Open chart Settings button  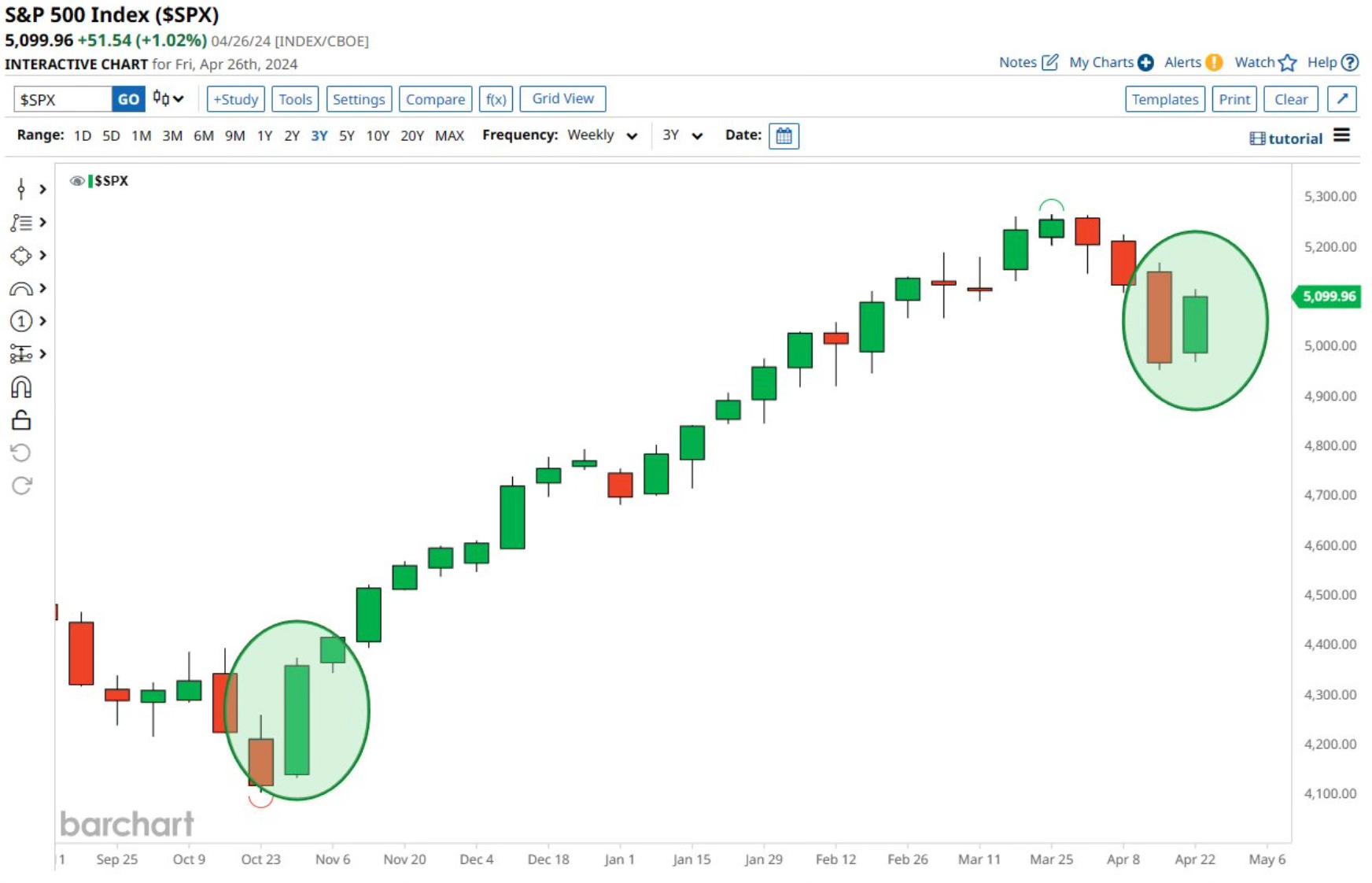tap(359, 99)
